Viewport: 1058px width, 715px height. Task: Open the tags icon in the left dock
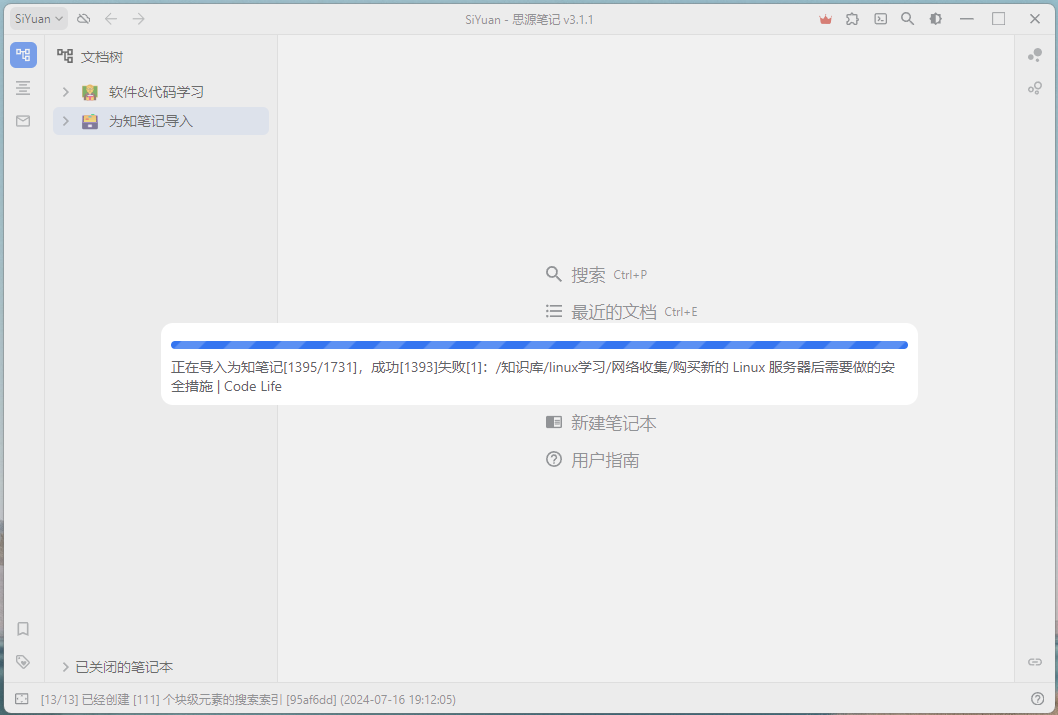(22, 661)
